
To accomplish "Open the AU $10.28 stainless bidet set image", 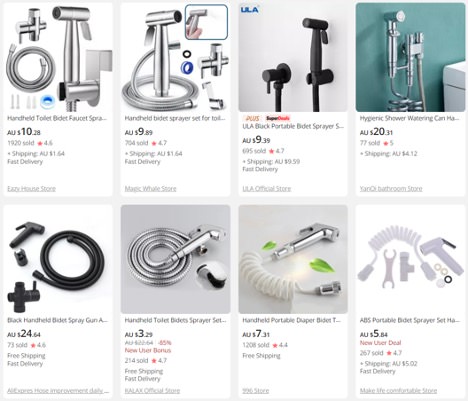I will pos(58,57).
